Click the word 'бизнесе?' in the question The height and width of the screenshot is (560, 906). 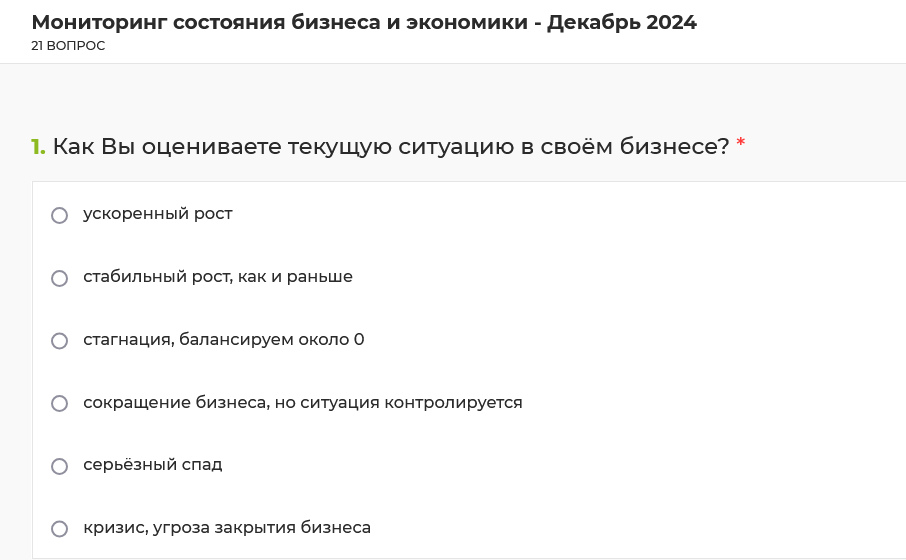[675, 147]
